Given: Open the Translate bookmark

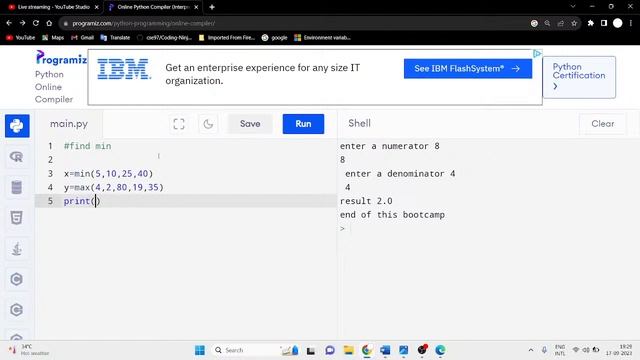Looking at the screenshot, I should 115,38.
